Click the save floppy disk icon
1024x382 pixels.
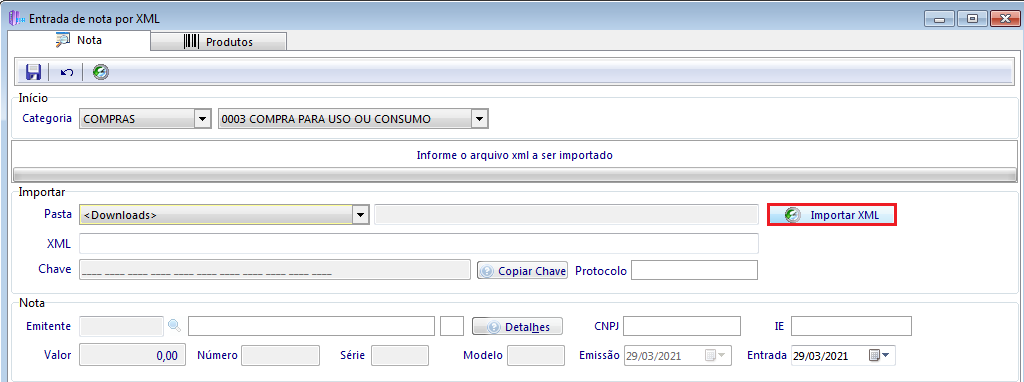pos(33,72)
